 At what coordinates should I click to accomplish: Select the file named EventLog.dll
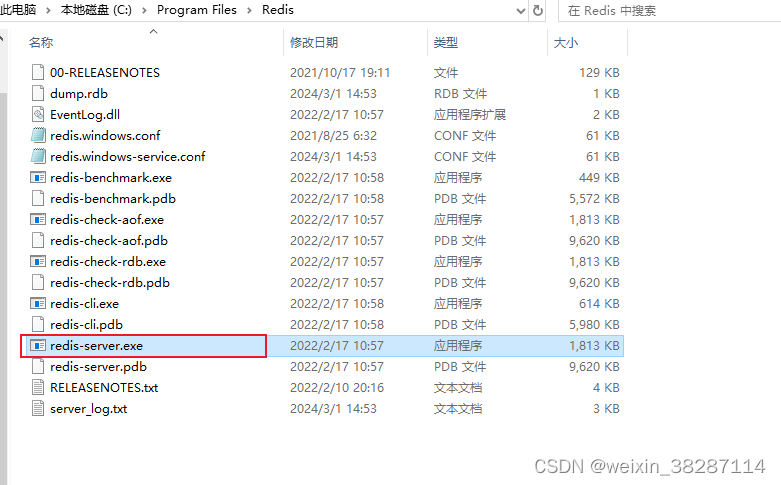(85, 115)
